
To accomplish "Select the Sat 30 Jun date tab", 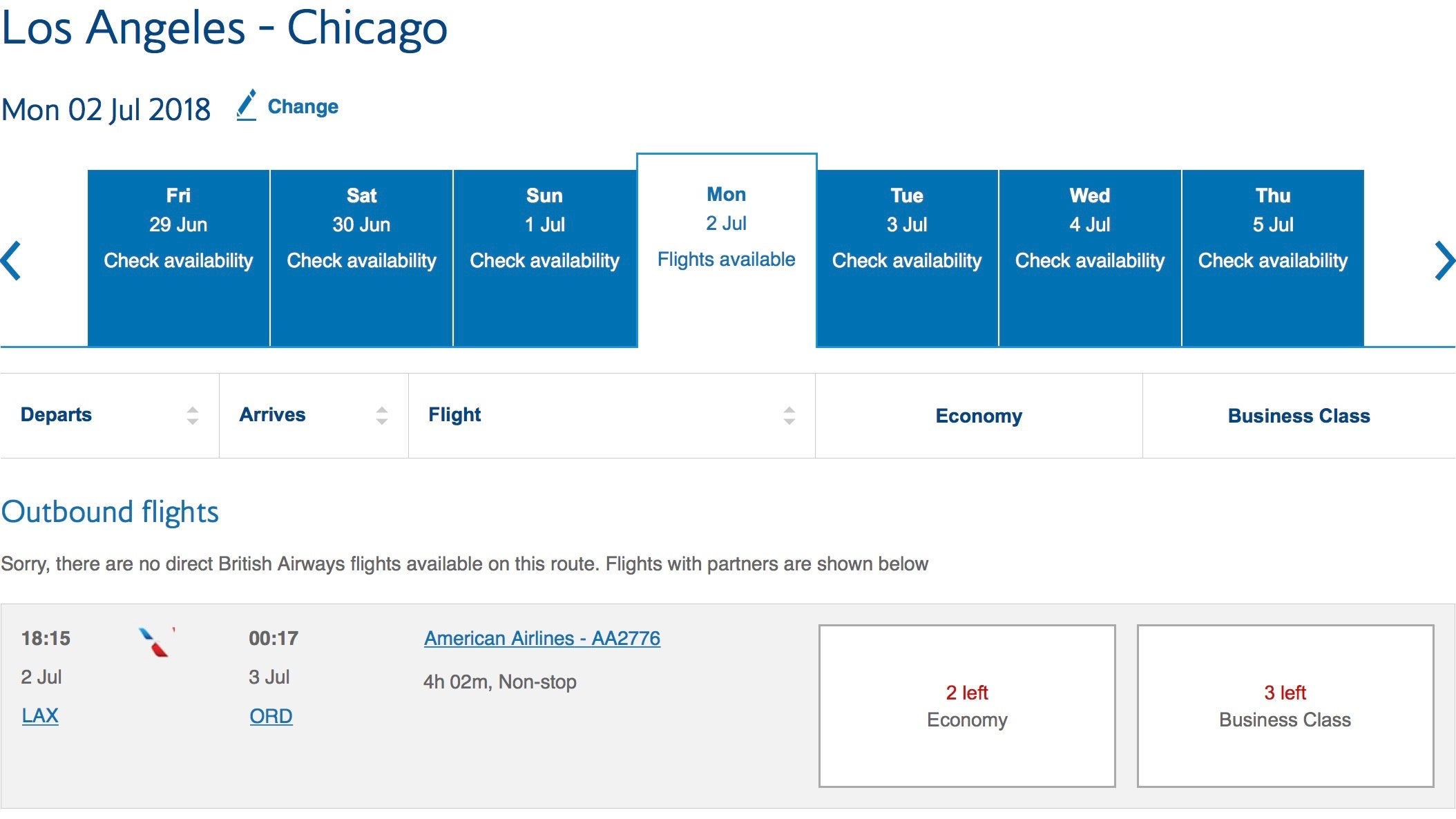I will [361, 257].
